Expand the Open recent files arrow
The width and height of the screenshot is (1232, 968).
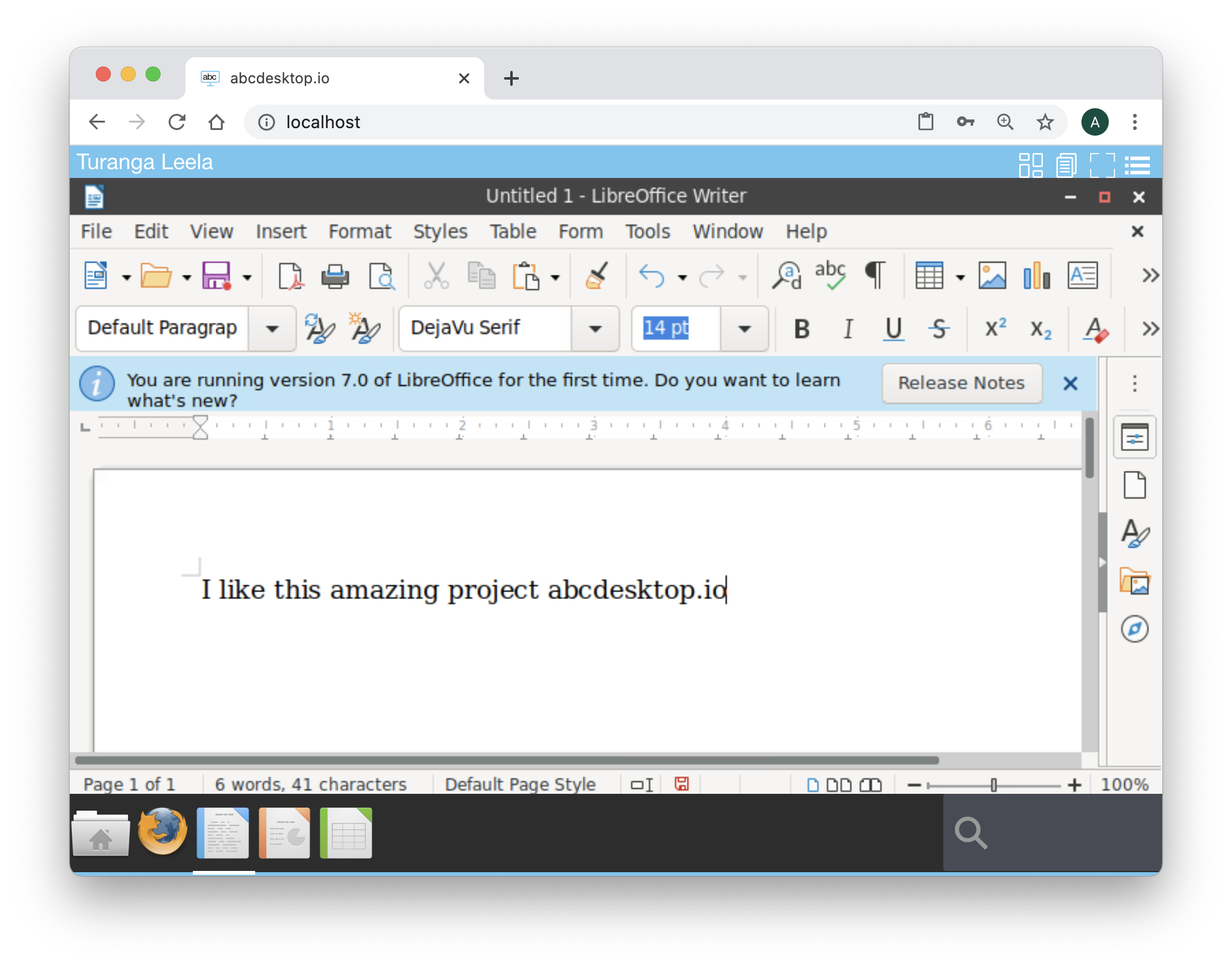click(187, 277)
